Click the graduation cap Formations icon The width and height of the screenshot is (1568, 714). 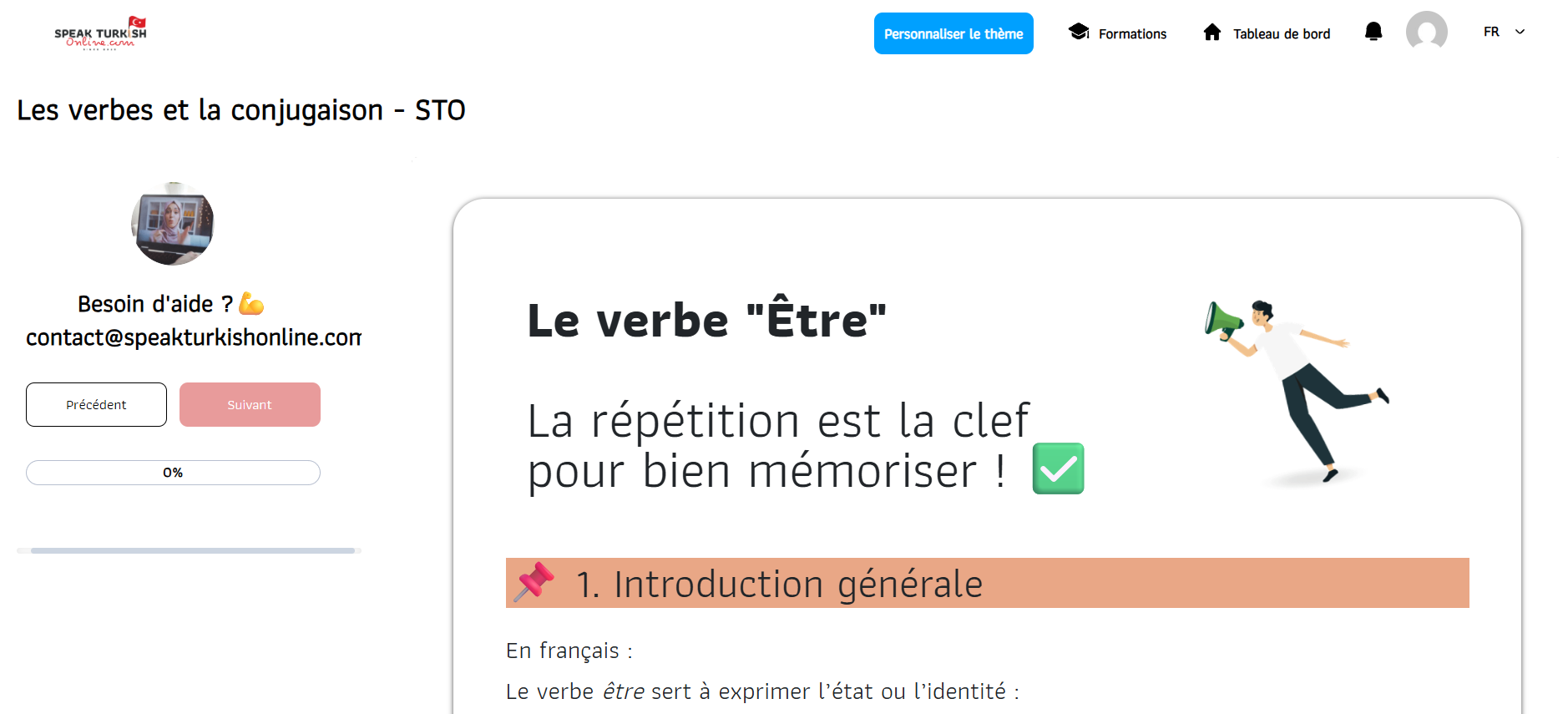pyautogui.click(x=1079, y=33)
